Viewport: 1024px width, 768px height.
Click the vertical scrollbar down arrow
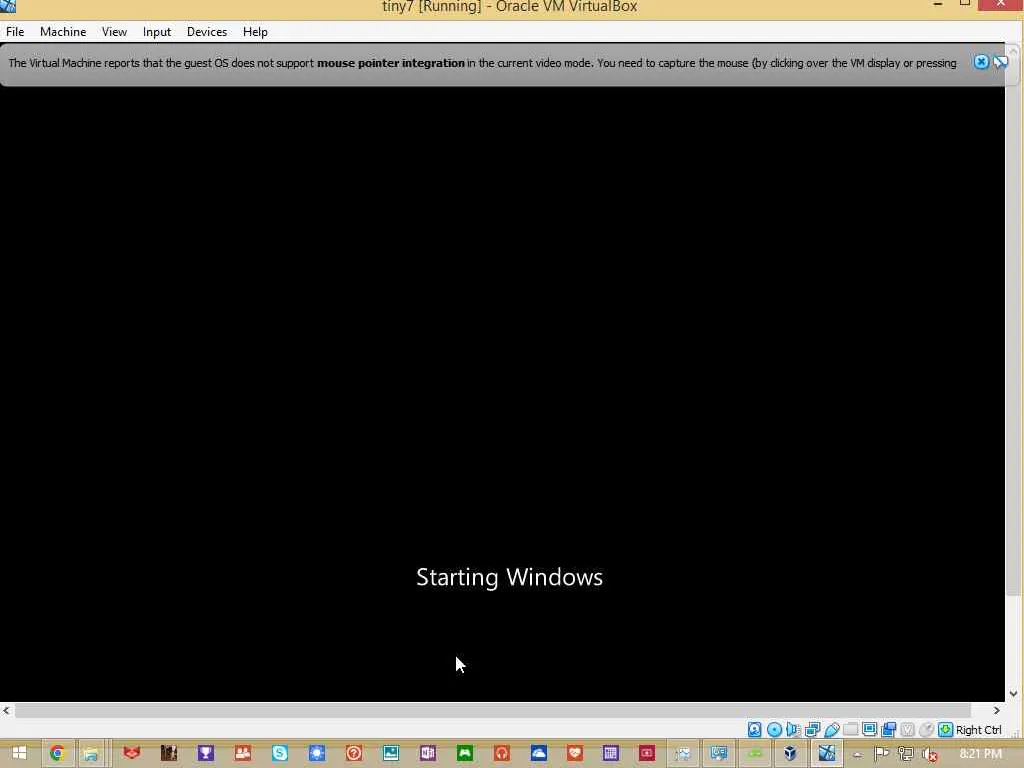coord(1013,694)
